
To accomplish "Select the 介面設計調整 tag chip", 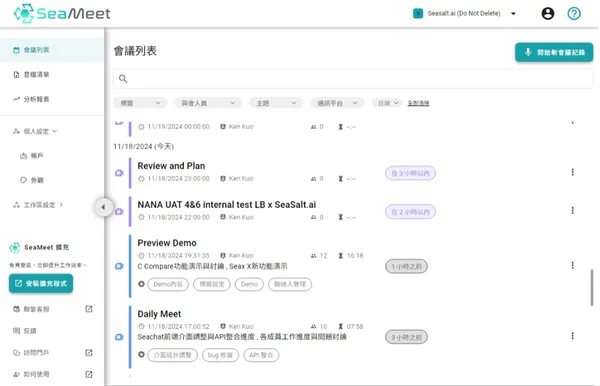I will [173, 355].
